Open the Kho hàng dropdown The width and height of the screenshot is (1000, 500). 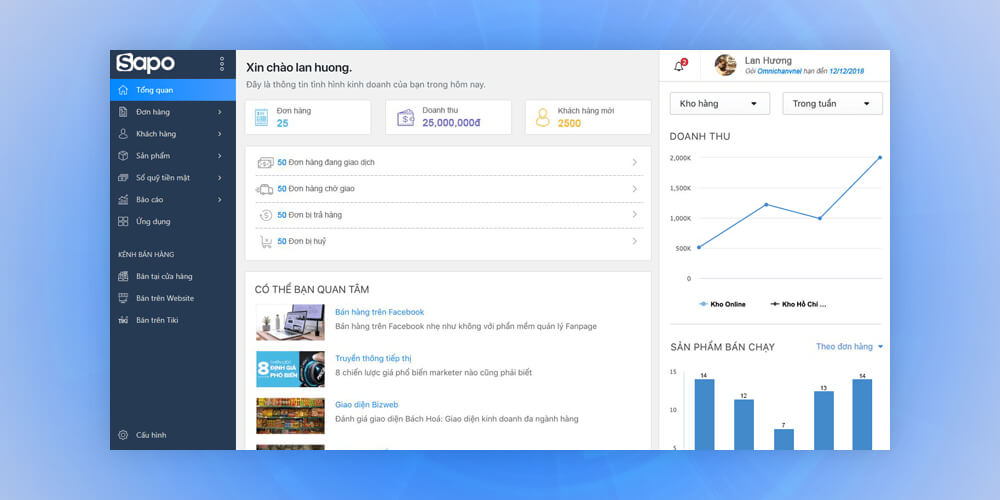click(x=719, y=104)
